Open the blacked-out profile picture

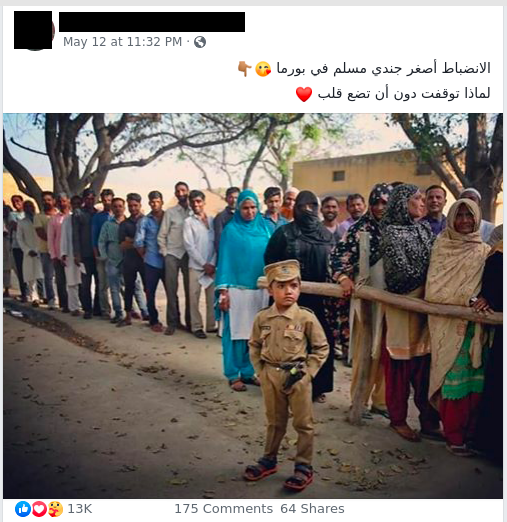click(33, 30)
